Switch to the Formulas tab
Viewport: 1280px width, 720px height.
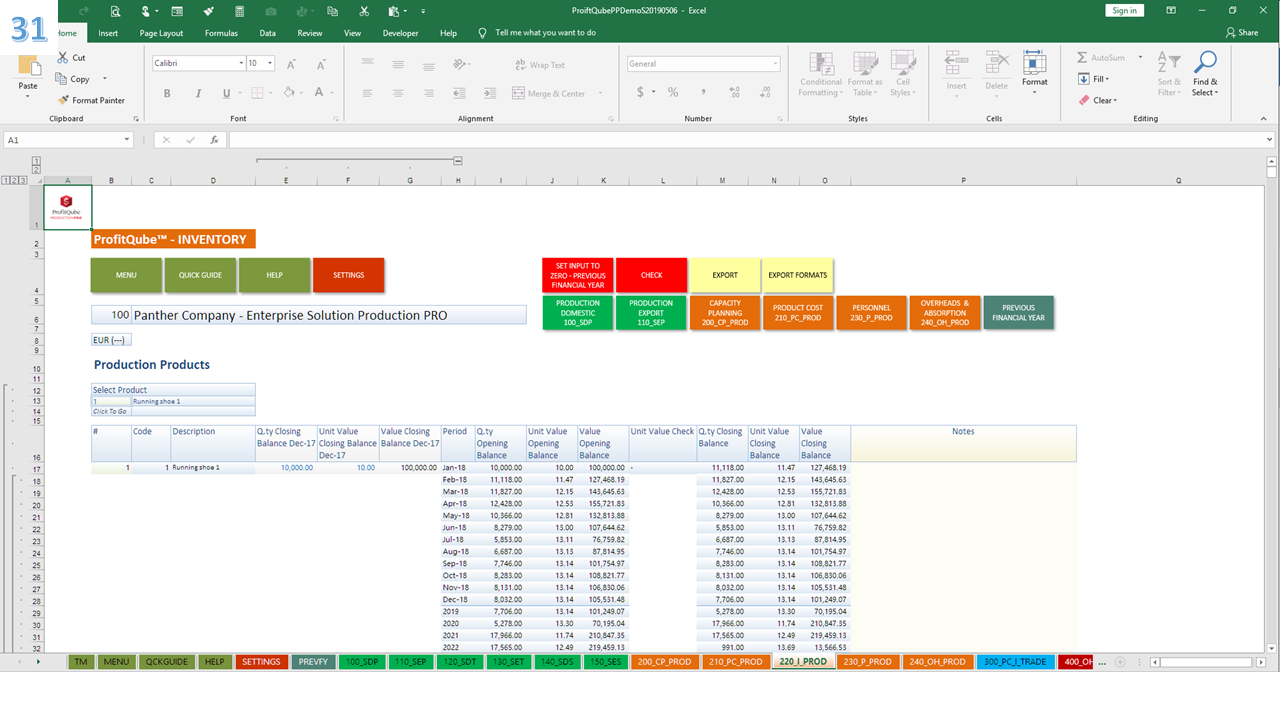pyautogui.click(x=221, y=33)
